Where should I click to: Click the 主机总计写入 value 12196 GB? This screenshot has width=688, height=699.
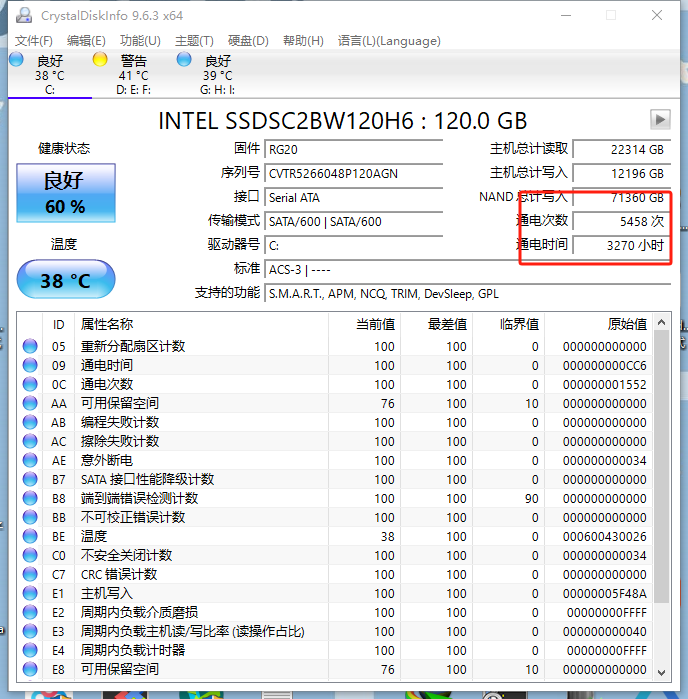pos(622,173)
